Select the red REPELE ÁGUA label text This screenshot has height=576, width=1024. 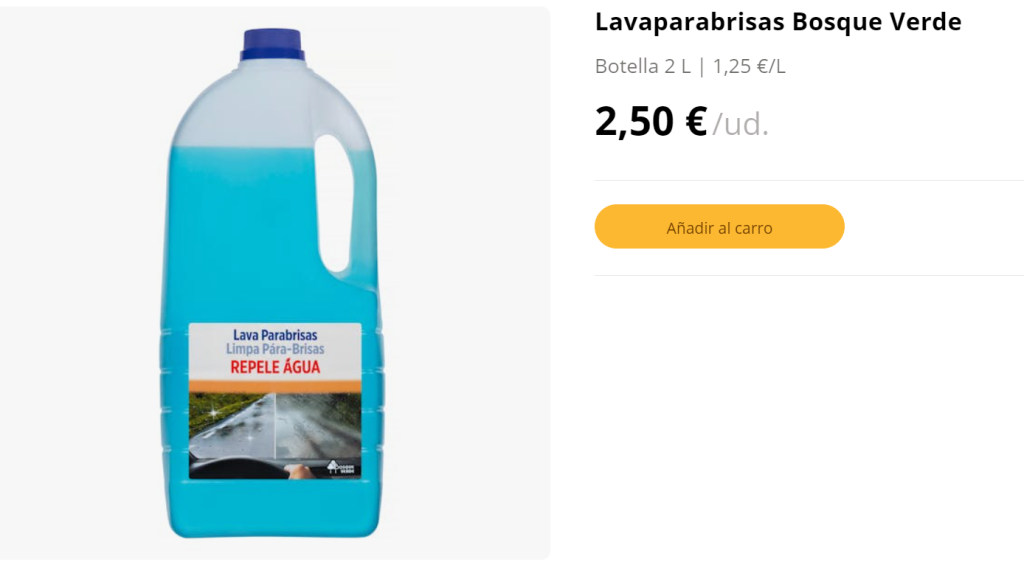275,367
